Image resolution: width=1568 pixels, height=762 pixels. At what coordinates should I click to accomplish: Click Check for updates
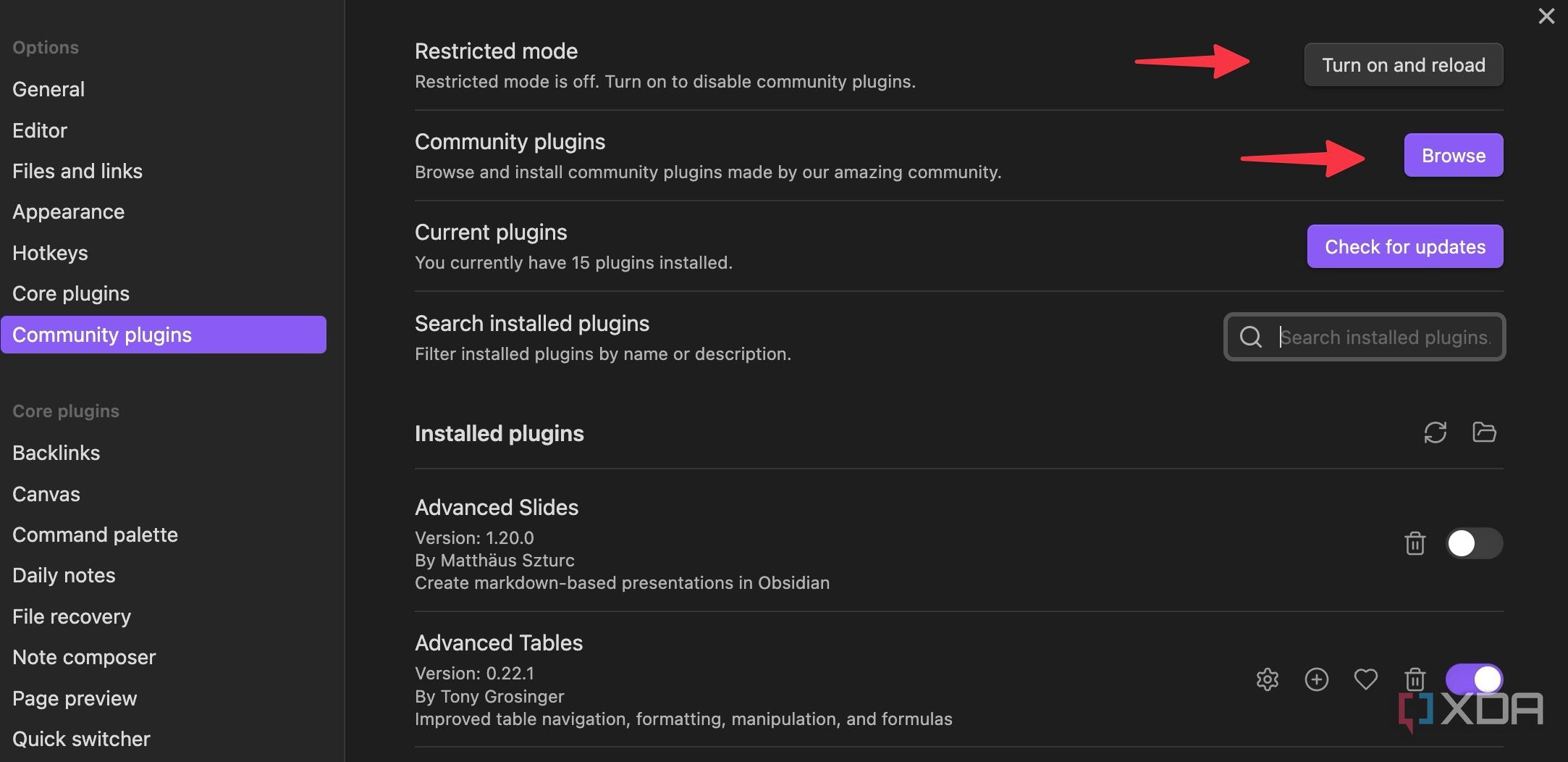tap(1404, 246)
